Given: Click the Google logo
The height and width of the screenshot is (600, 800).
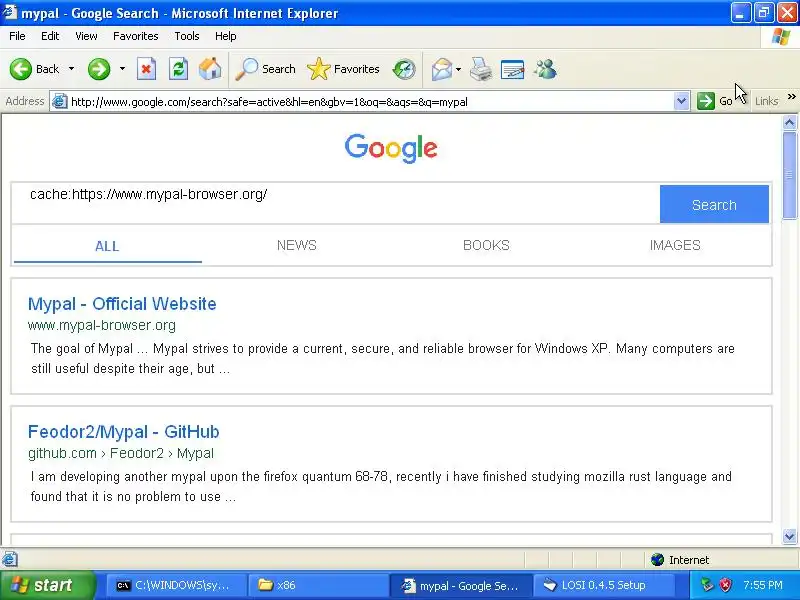Looking at the screenshot, I should click(391, 148).
